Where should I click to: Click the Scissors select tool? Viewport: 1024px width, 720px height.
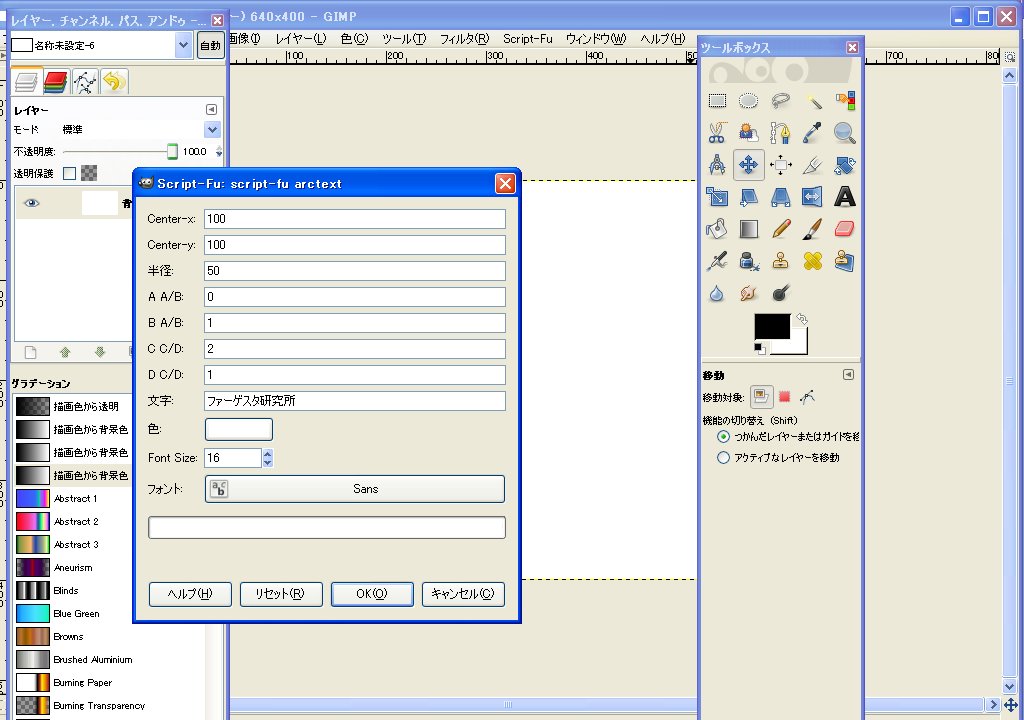point(717,133)
